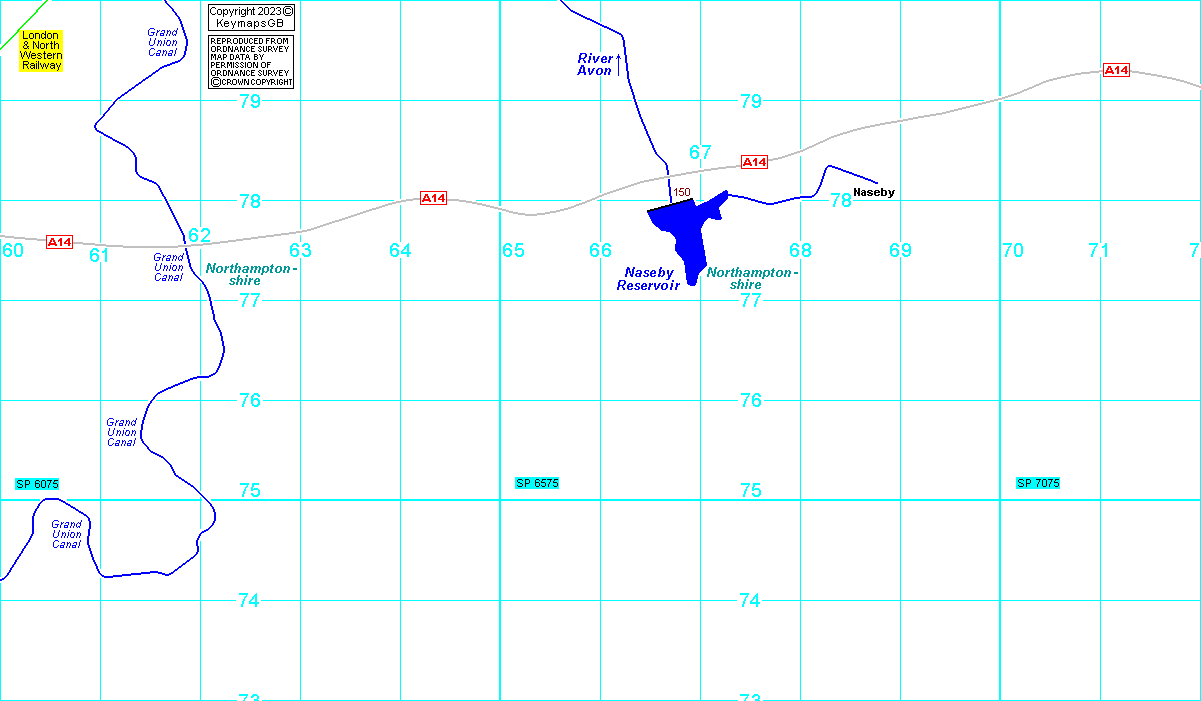Click the A14 road shield at far left

(x=60, y=242)
